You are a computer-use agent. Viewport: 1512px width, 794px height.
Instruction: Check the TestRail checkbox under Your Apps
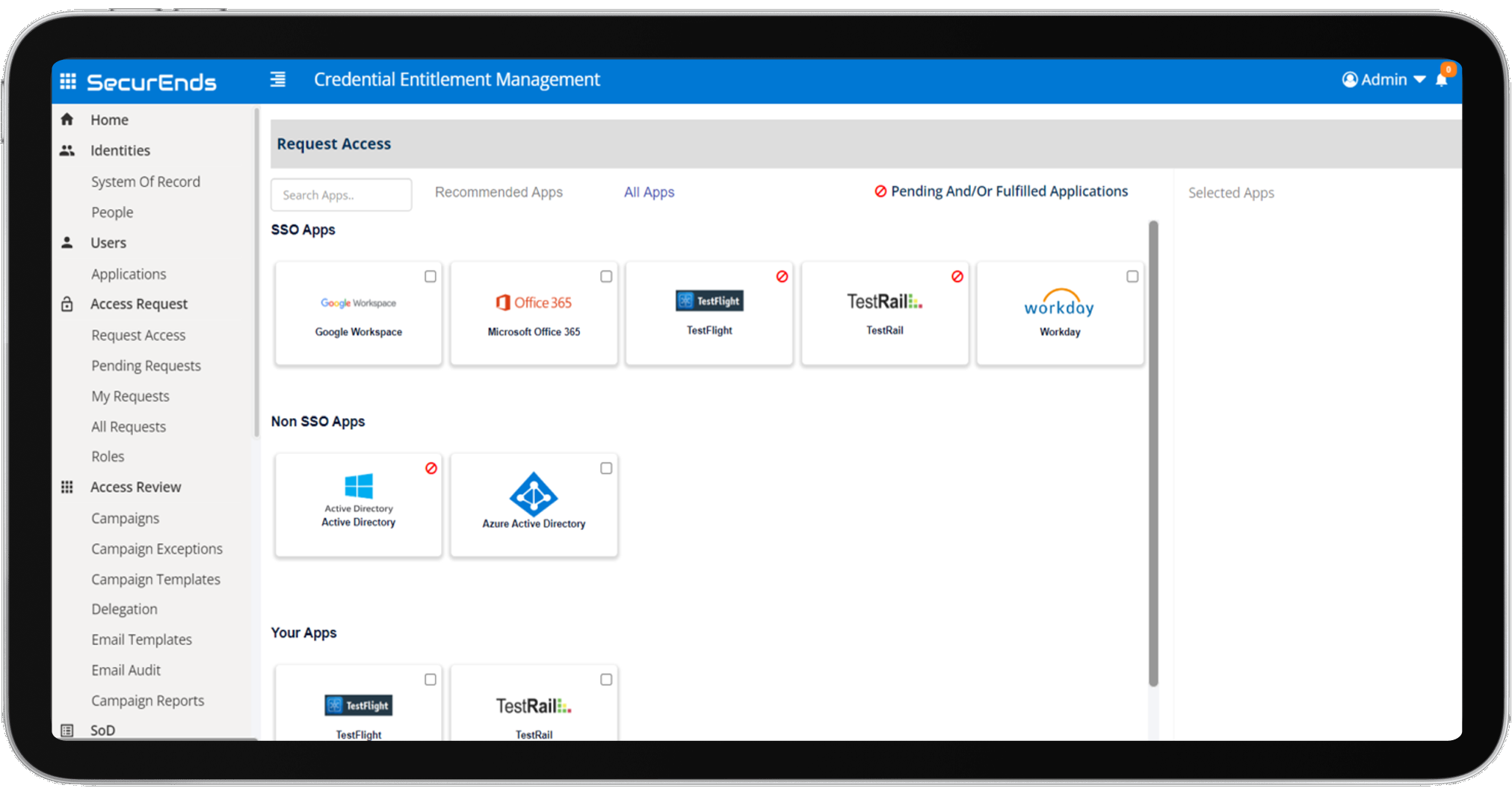coord(606,680)
